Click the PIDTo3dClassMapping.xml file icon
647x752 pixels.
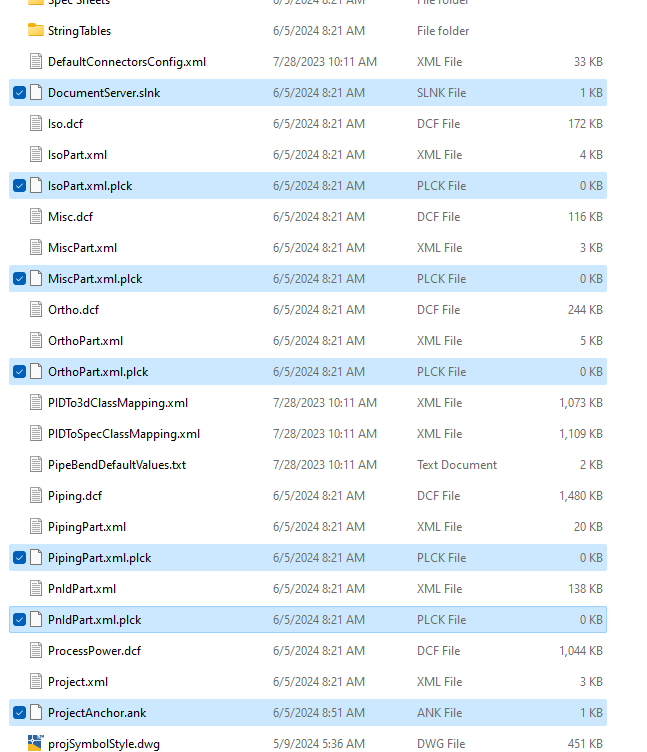click(x=36, y=403)
